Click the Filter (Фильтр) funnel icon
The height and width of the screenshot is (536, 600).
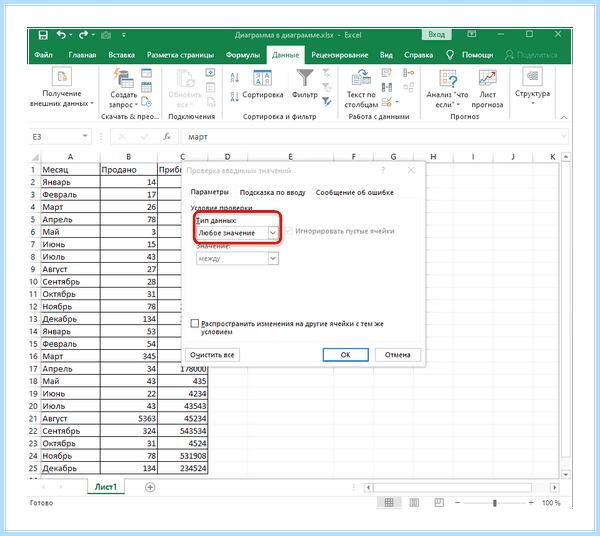[305, 78]
